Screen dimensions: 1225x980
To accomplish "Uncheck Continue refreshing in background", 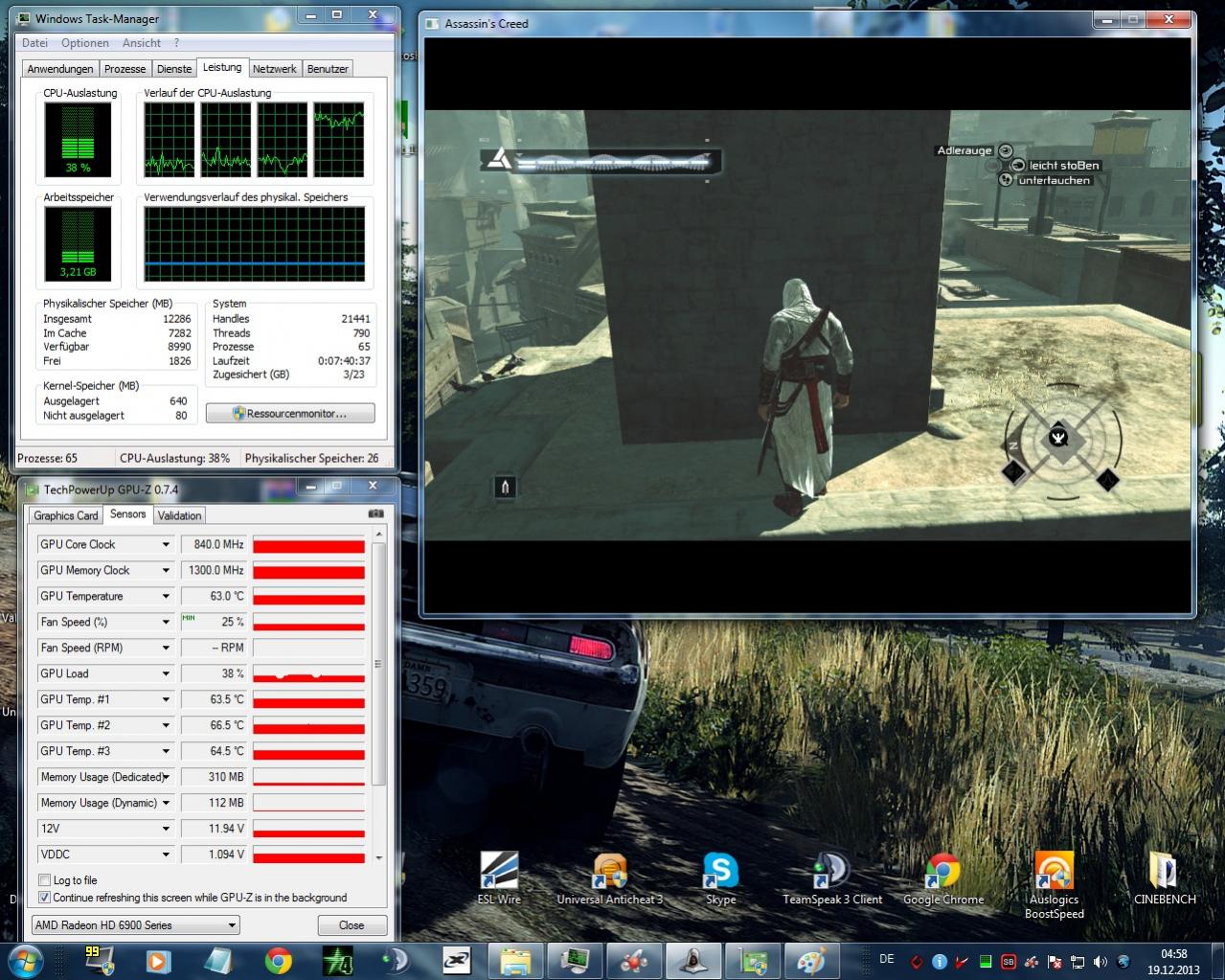I will click(x=44, y=898).
